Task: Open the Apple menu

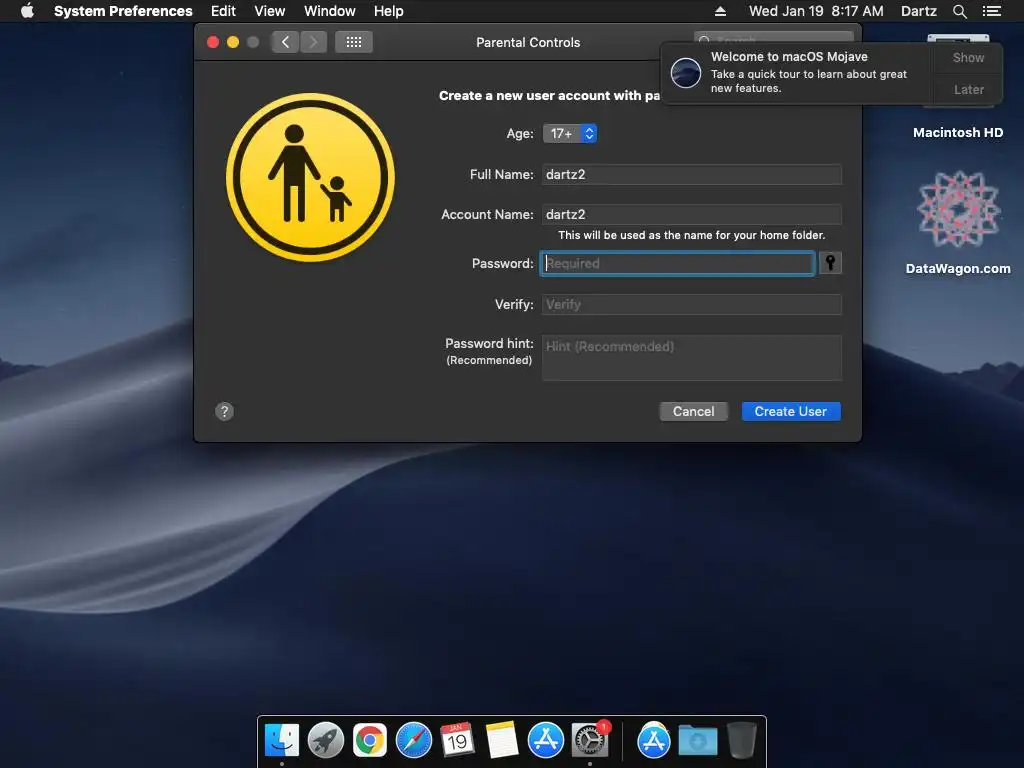Action: pos(27,11)
